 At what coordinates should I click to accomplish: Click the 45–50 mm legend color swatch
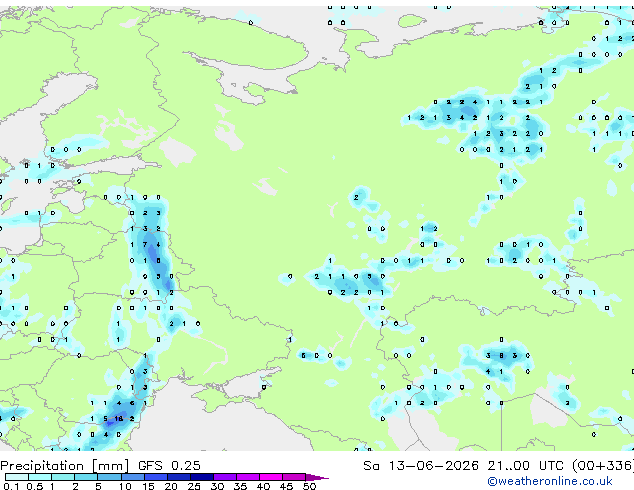tap(294, 477)
